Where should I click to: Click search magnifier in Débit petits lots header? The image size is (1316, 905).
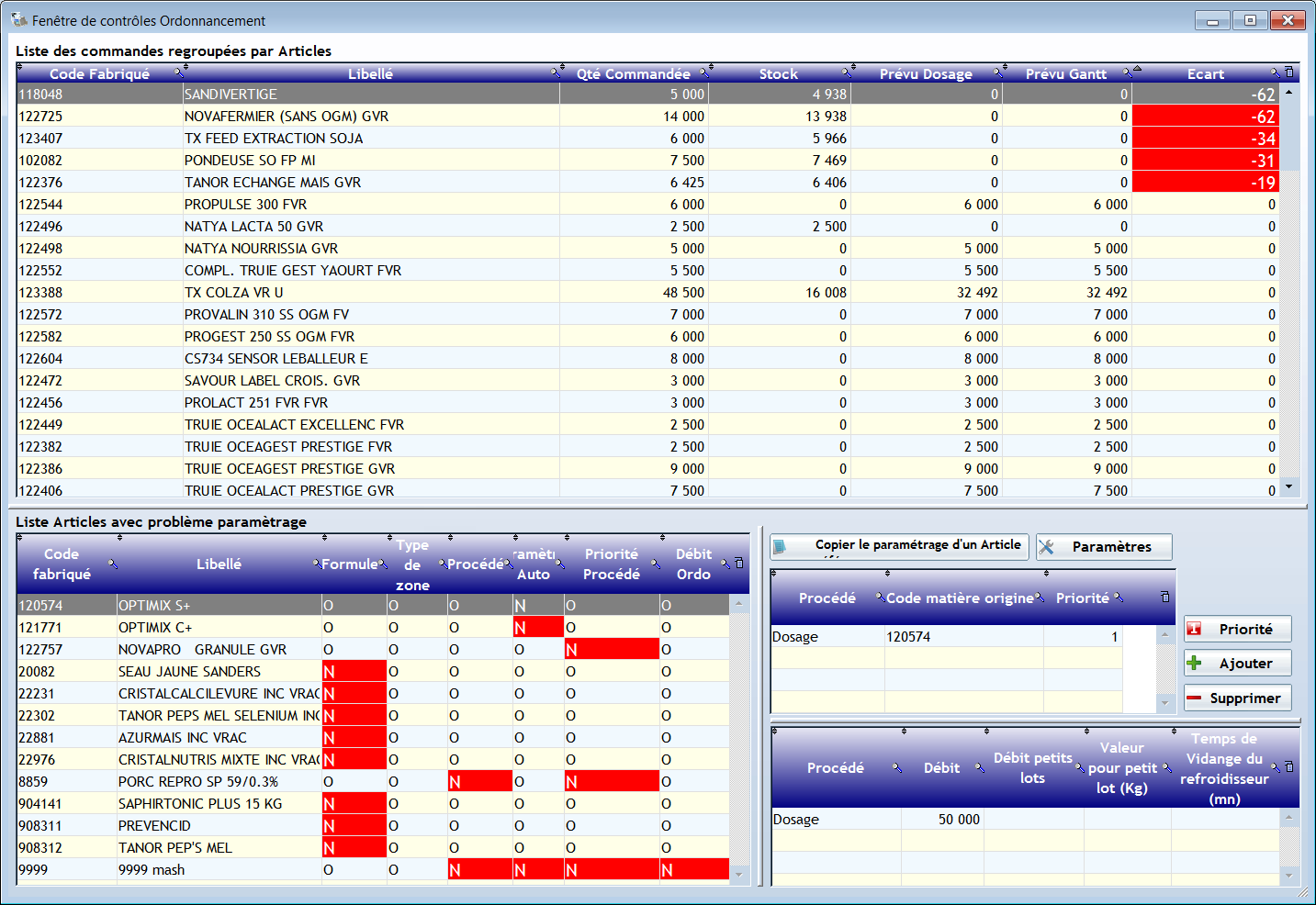(1080, 767)
